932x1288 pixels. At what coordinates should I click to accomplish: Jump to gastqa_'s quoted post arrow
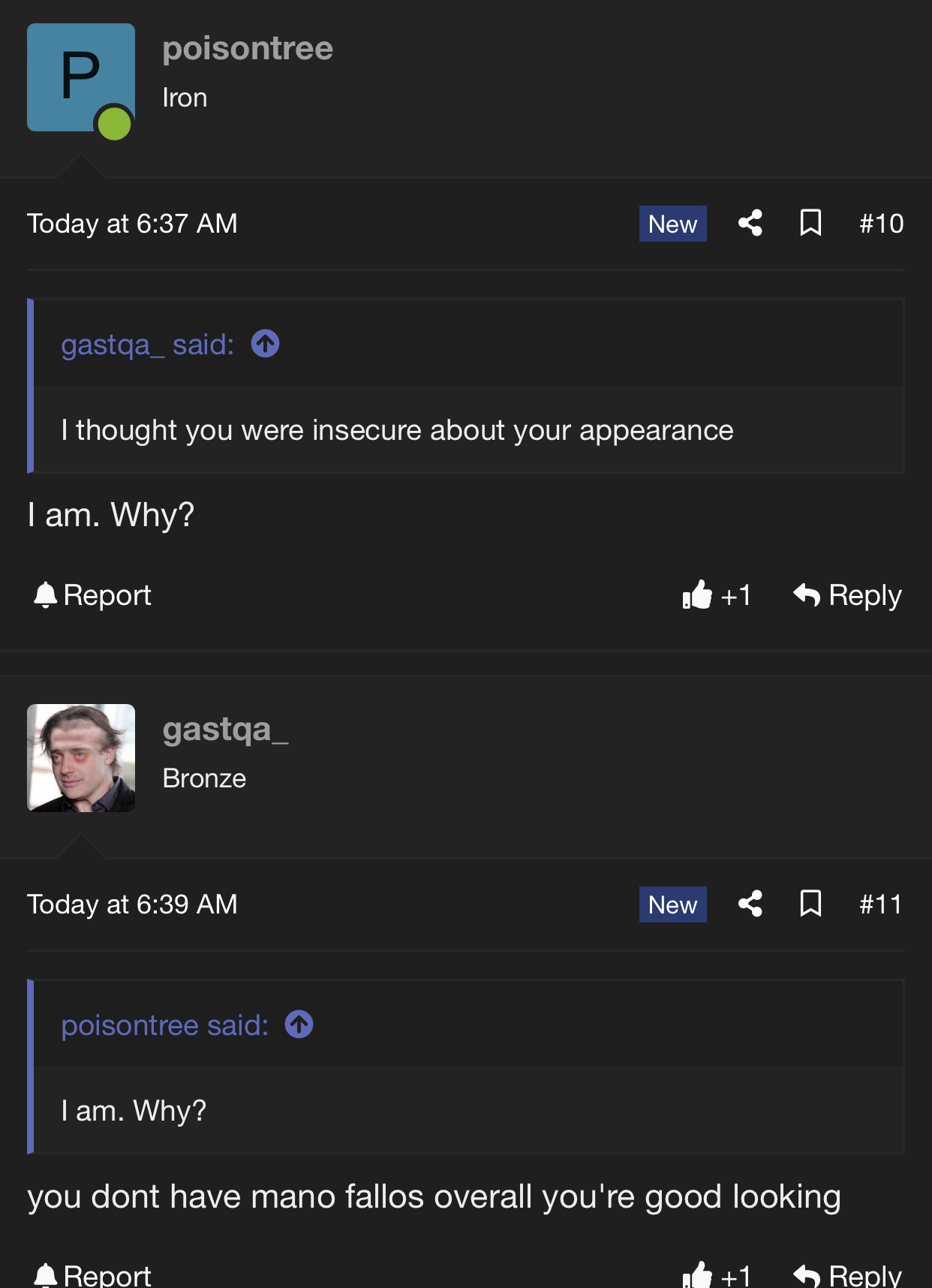pos(265,344)
